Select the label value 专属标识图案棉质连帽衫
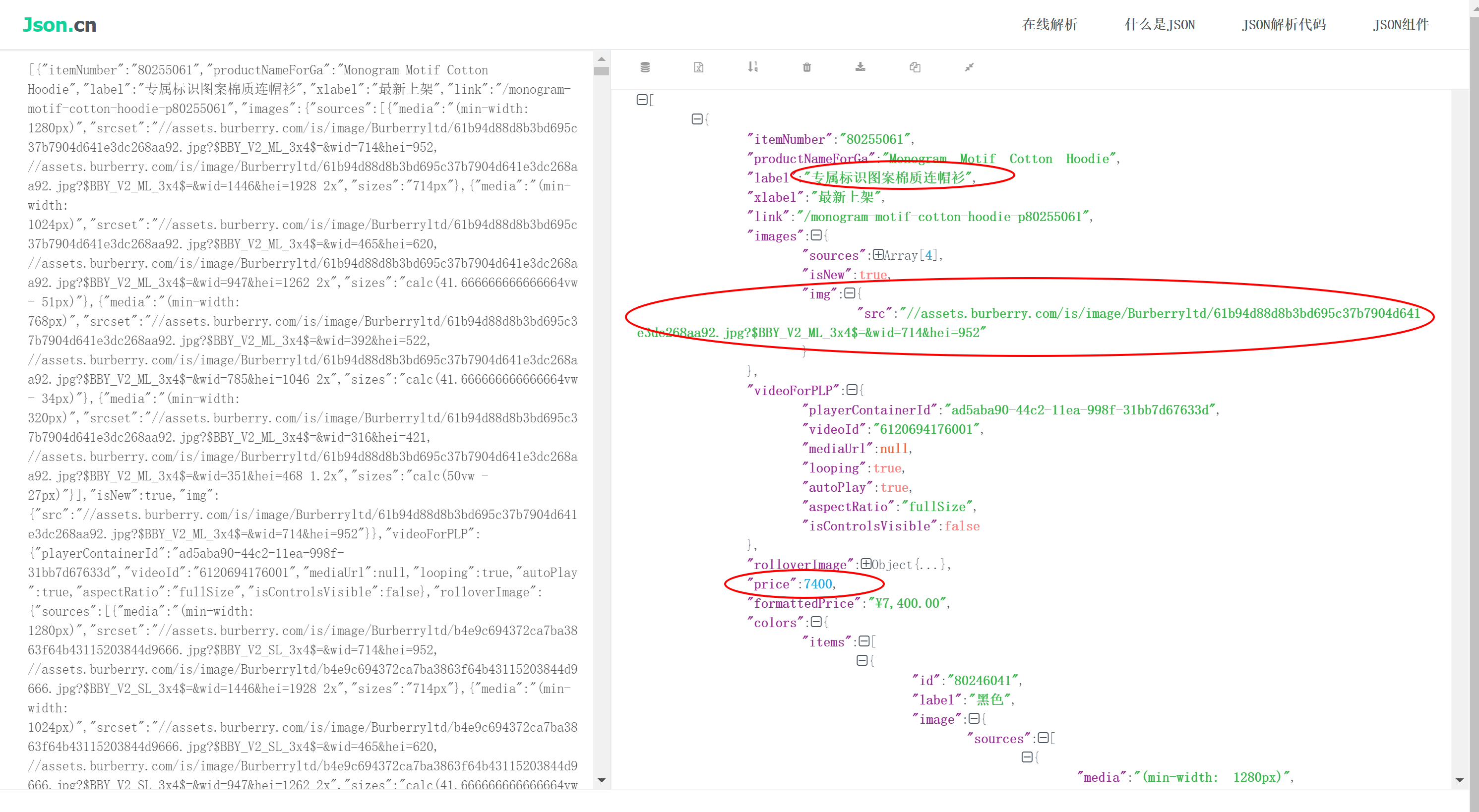Viewport: 1479px width, 812px height. [x=888, y=177]
